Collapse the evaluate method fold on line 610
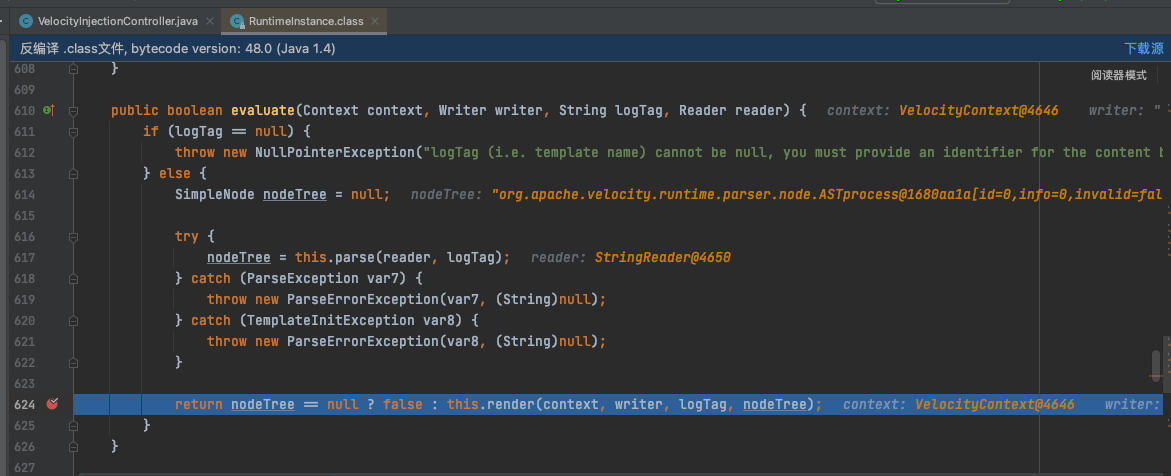This screenshot has width=1171, height=476. tap(73, 111)
